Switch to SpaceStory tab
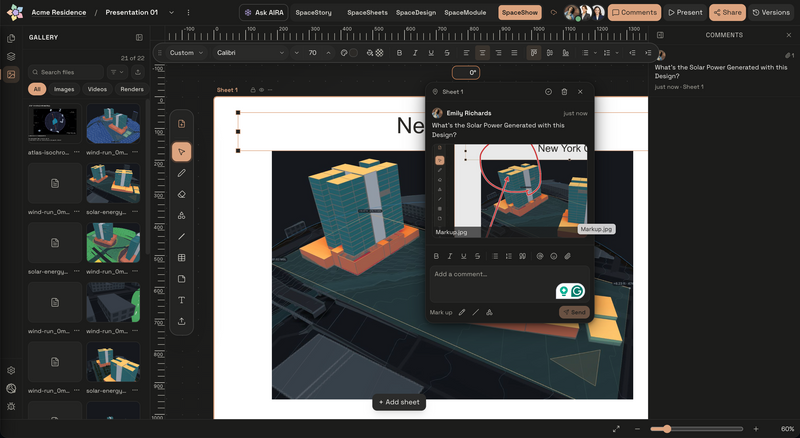 pos(313,12)
